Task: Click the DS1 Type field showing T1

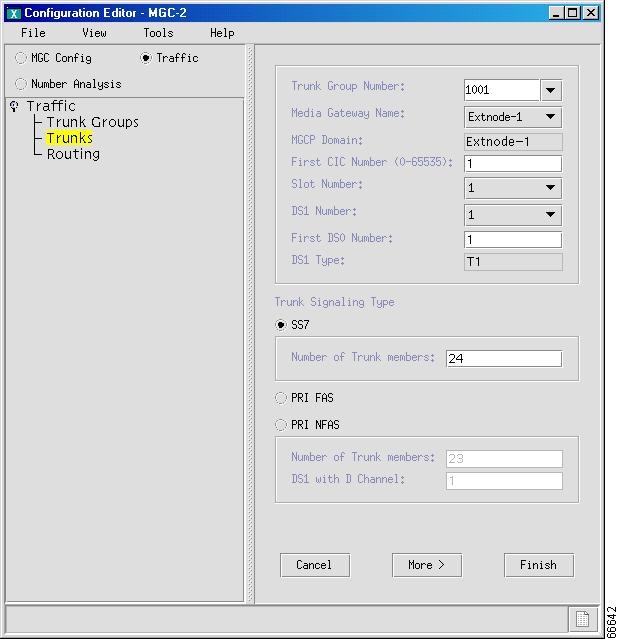Action: (513, 262)
